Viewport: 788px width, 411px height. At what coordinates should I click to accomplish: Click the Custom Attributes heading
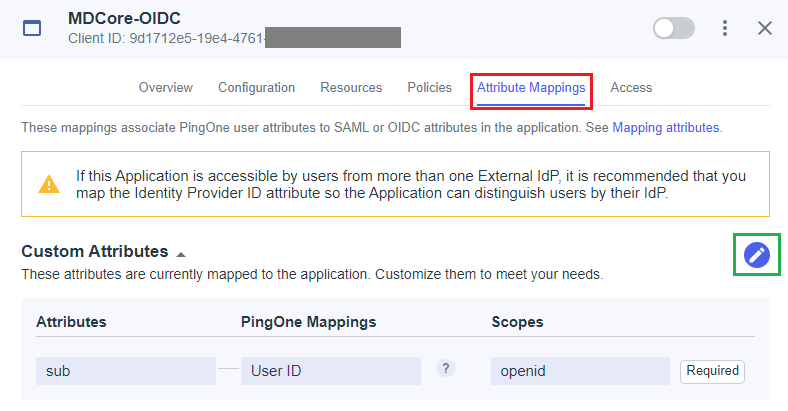(x=94, y=251)
